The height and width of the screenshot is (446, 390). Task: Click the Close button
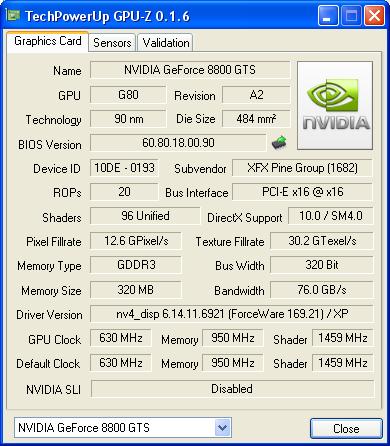coord(346,428)
